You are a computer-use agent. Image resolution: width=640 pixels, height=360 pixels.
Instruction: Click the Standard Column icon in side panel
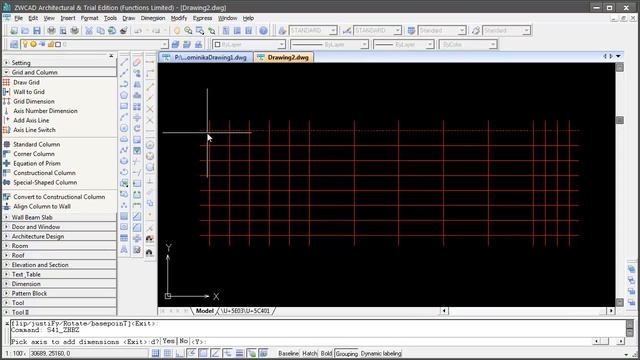click(6, 144)
